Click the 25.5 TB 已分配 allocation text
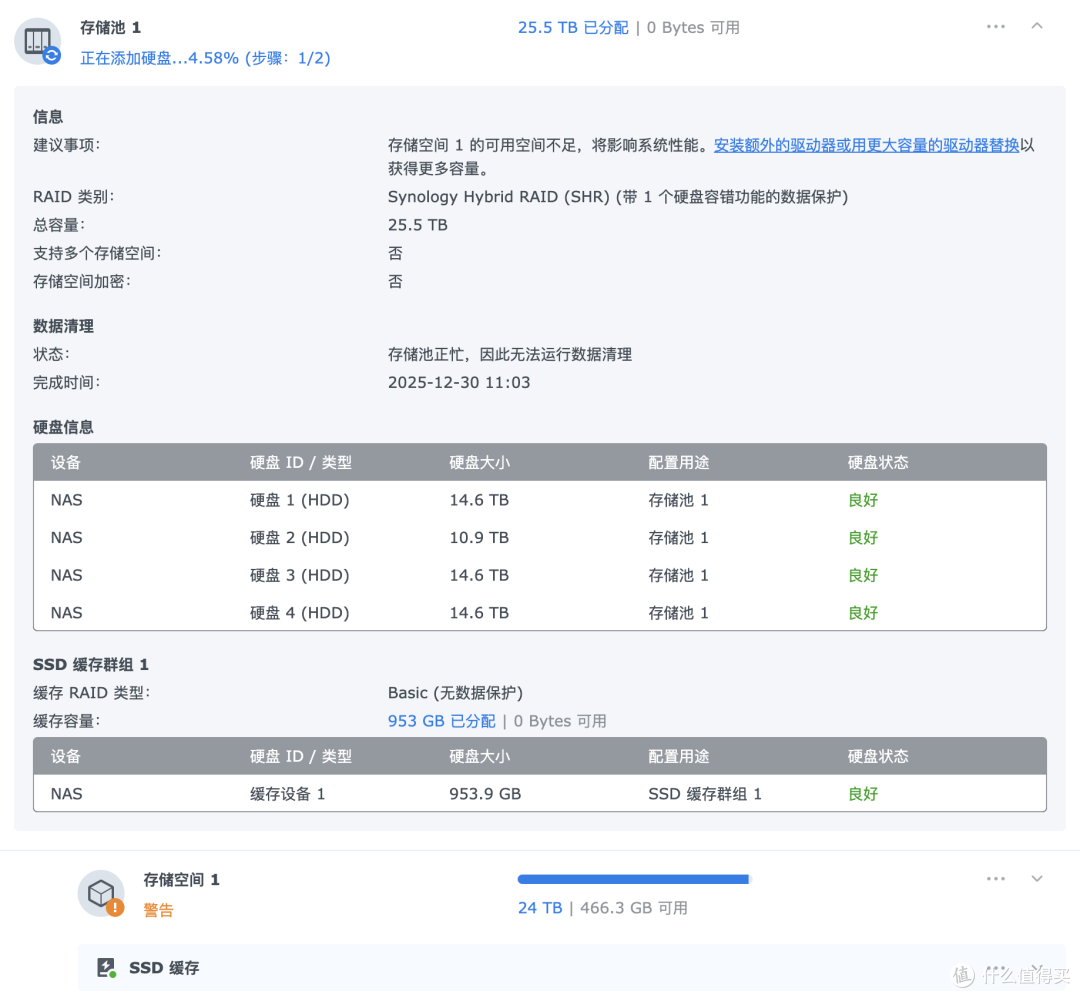 (573, 28)
